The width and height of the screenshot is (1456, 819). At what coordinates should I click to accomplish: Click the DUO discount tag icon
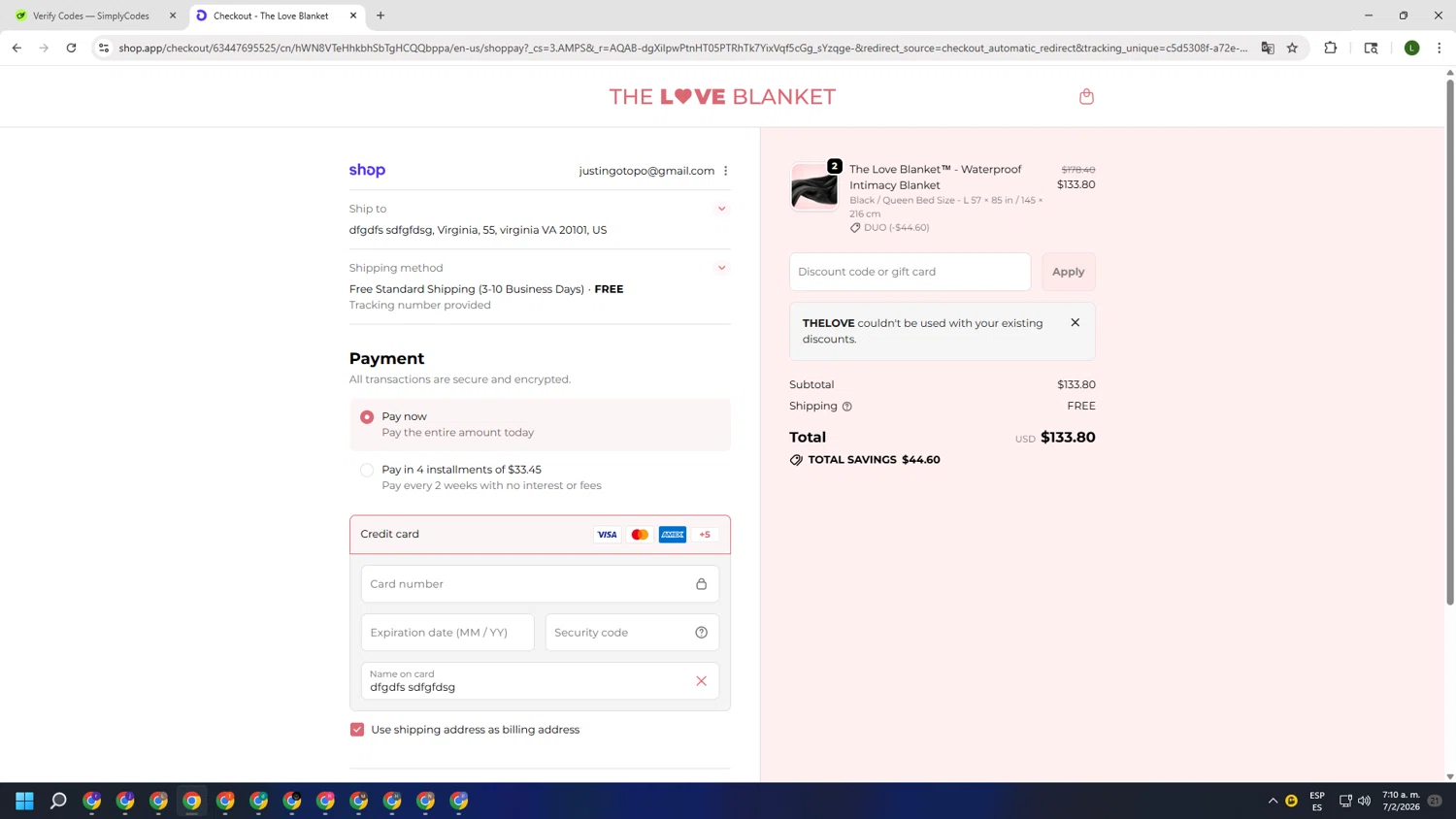coord(855,228)
